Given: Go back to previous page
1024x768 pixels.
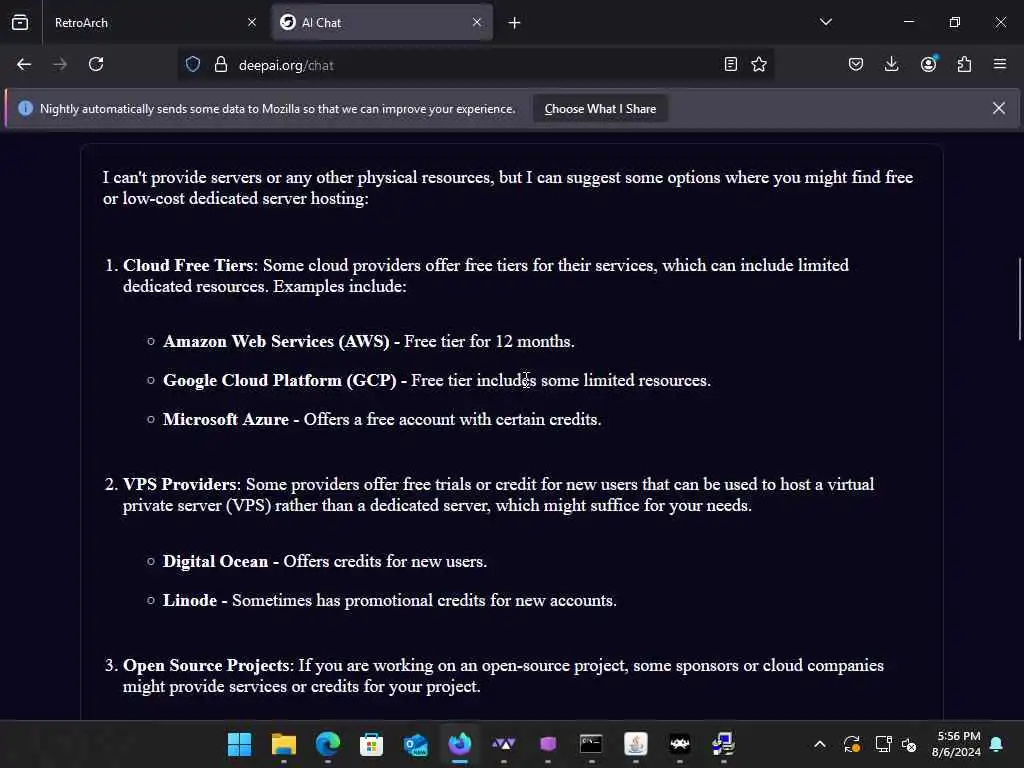Looking at the screenshot, I should (x=24, y=64).
